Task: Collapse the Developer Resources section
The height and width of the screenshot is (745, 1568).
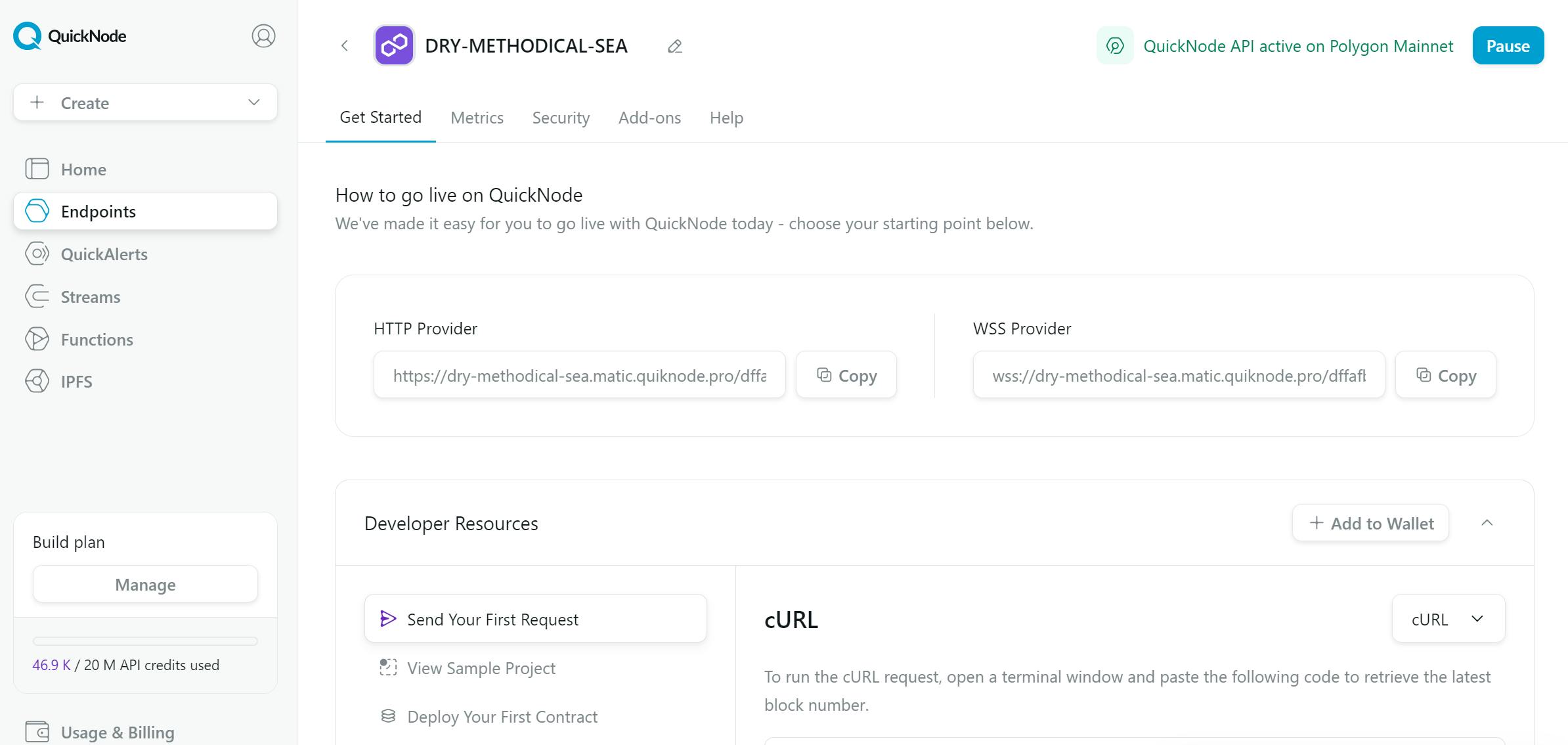Action: coord(1487,523)
